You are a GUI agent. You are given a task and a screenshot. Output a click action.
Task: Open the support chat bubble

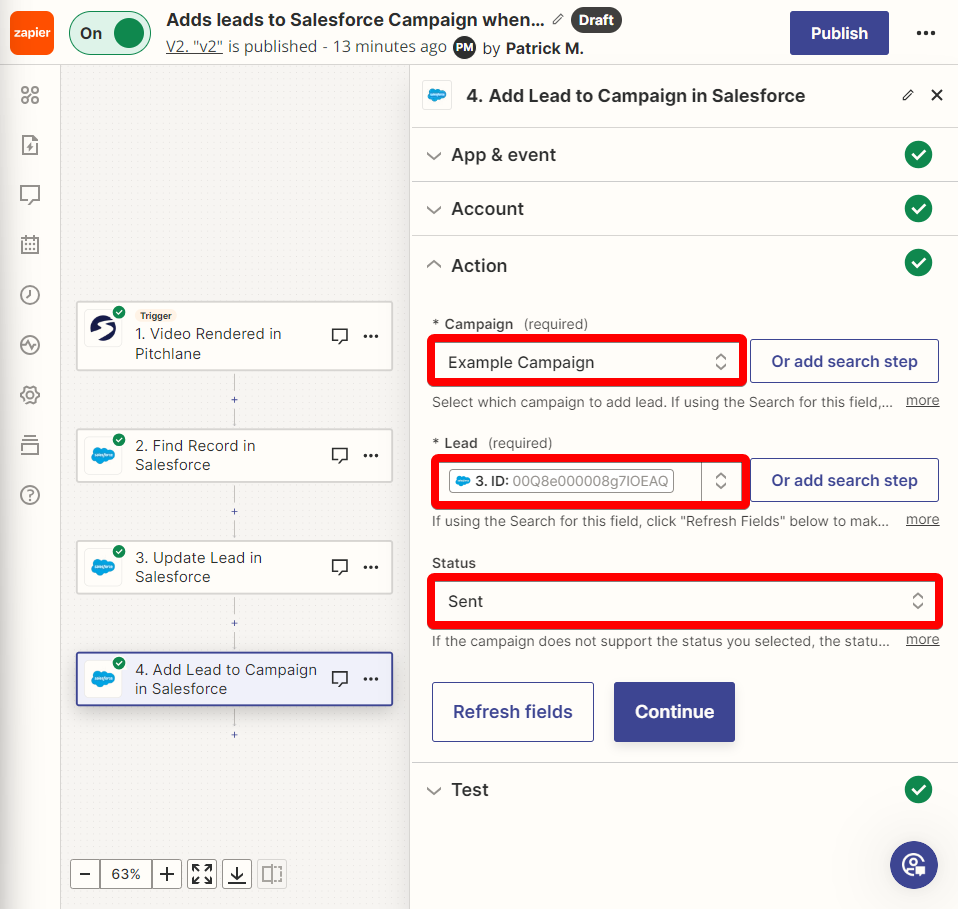coord(914,865)
